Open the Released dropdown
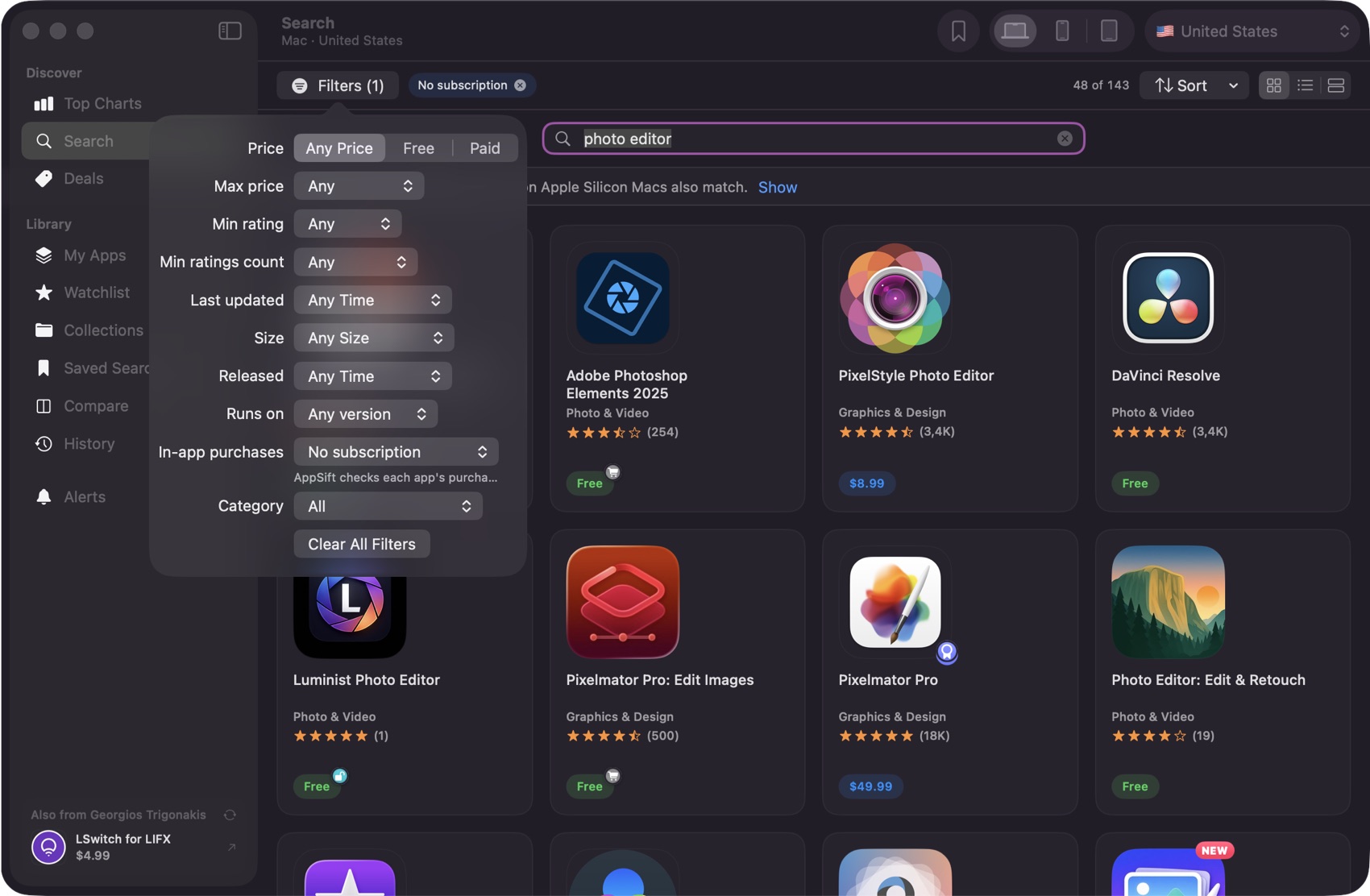This screenshot has width=1370, height=896. click(372, 376)
